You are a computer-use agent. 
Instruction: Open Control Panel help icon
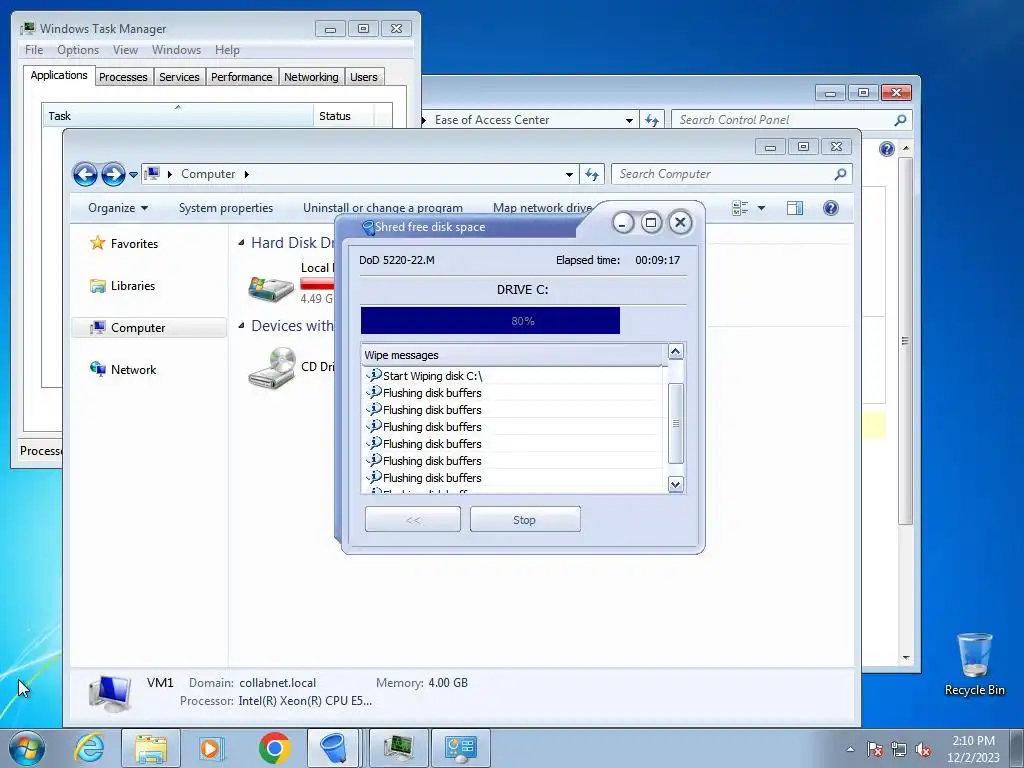886,149
